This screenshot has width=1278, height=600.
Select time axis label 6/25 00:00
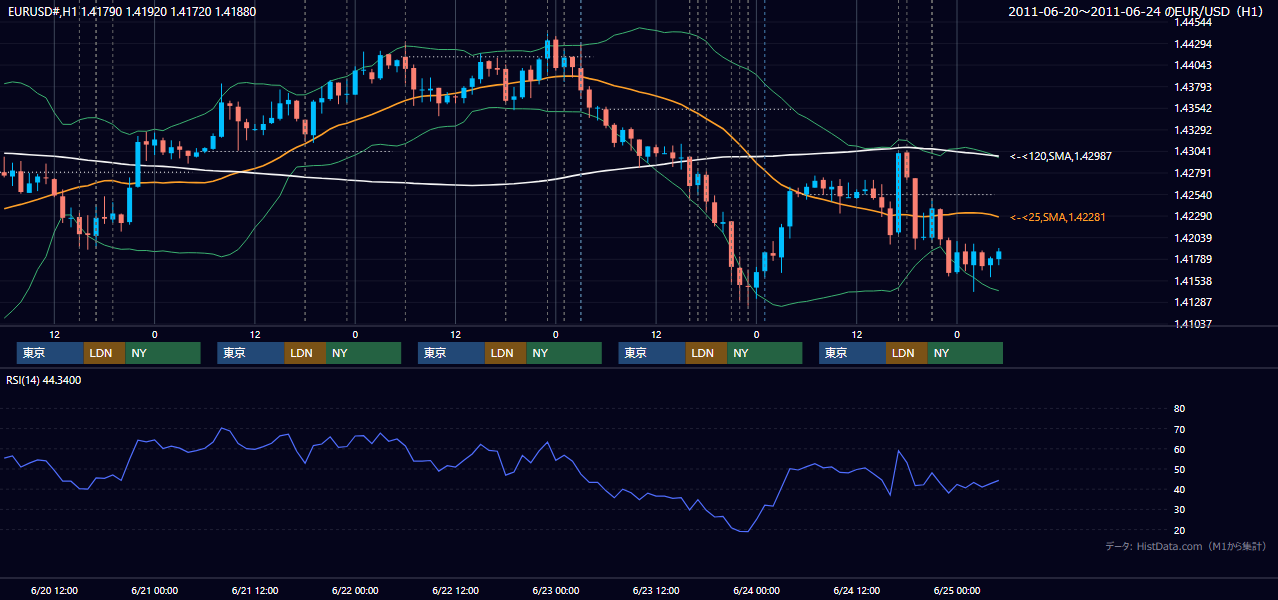click(956, 590)
